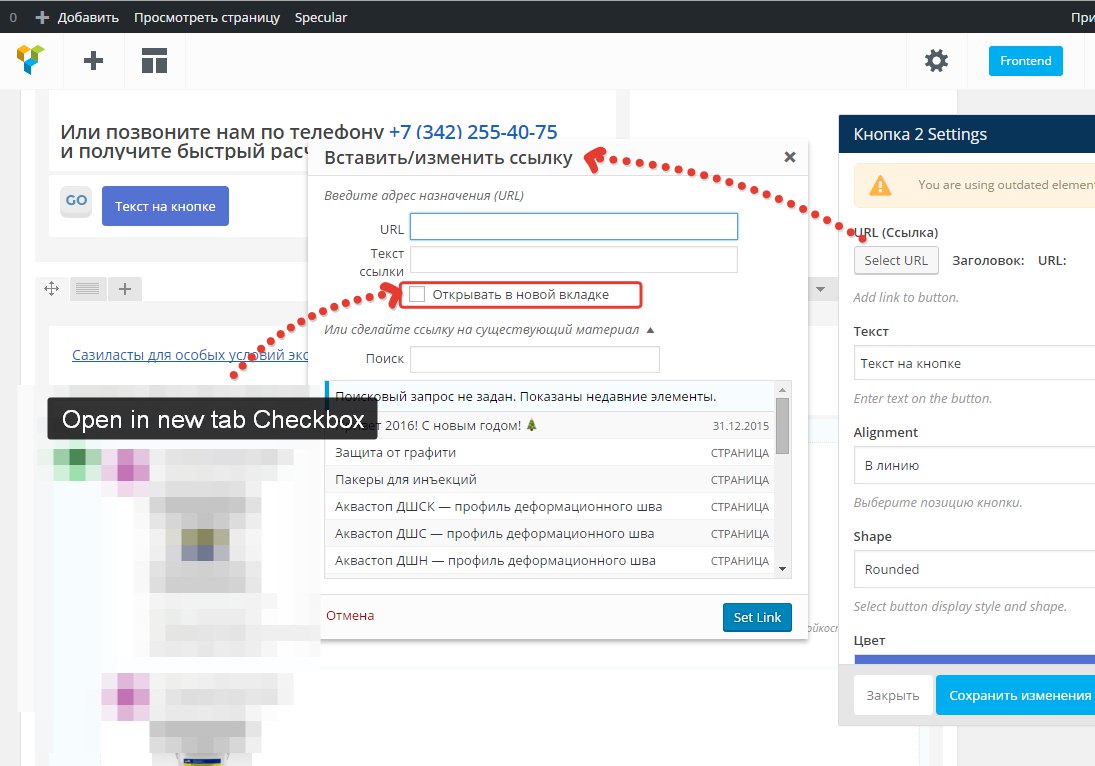Select Защита от граффити result row

tap(550, 452)
